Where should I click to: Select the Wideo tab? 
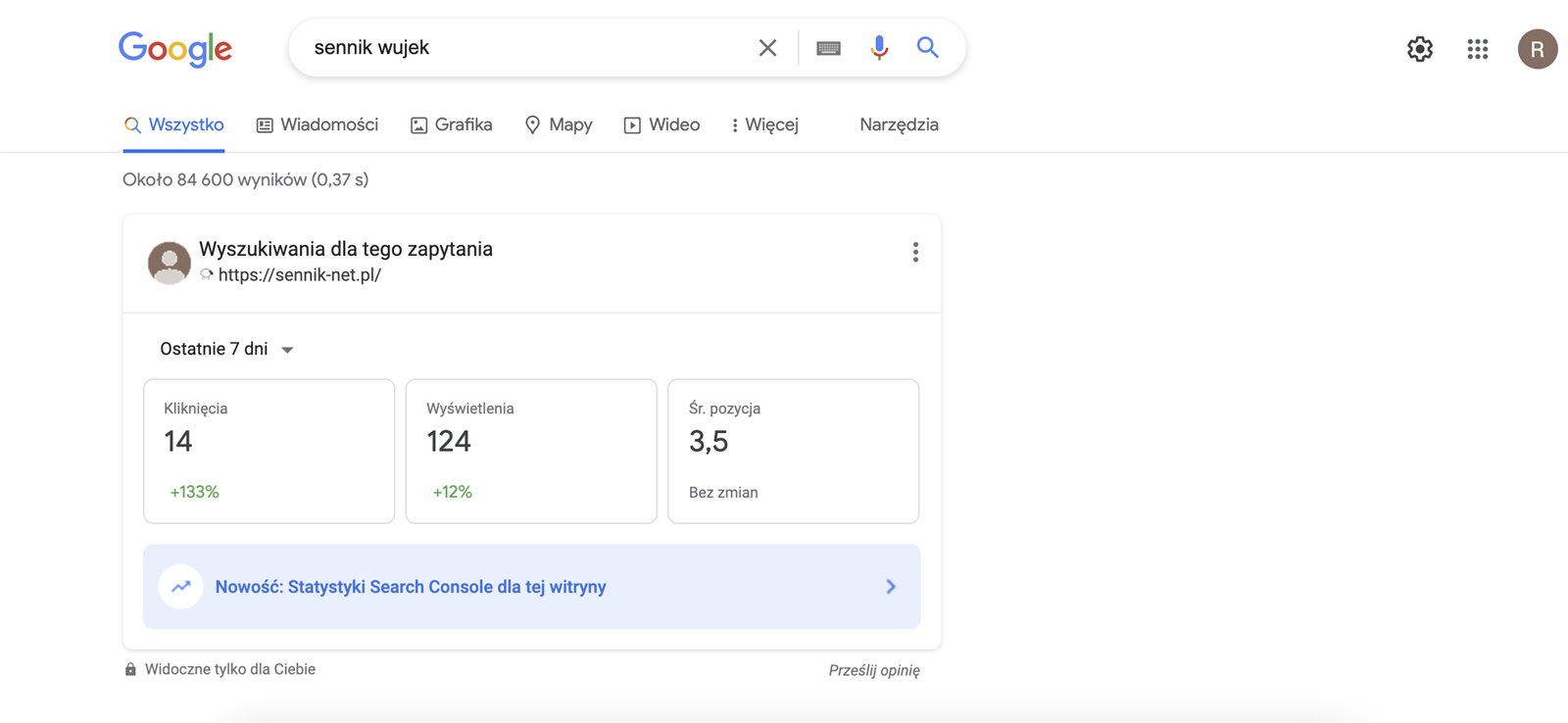pyautogui.click(x=662, y=124)
